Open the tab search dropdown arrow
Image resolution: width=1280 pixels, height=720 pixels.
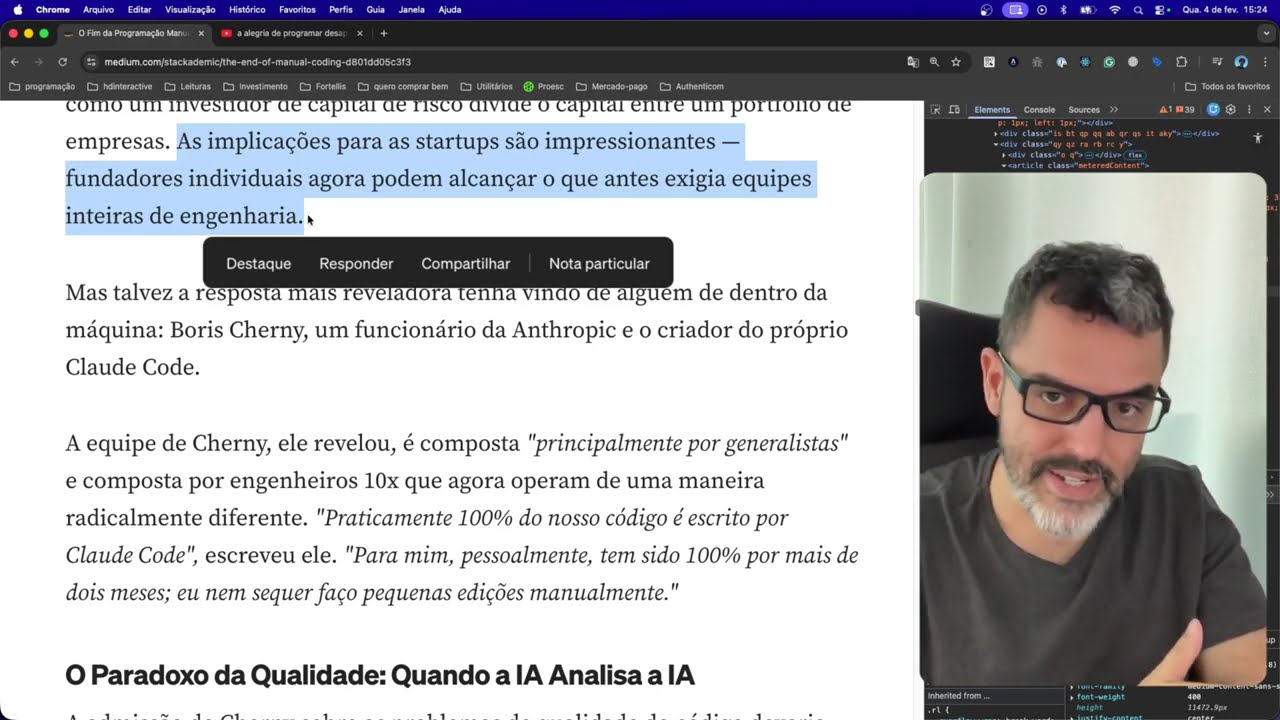click(1266, 33)
